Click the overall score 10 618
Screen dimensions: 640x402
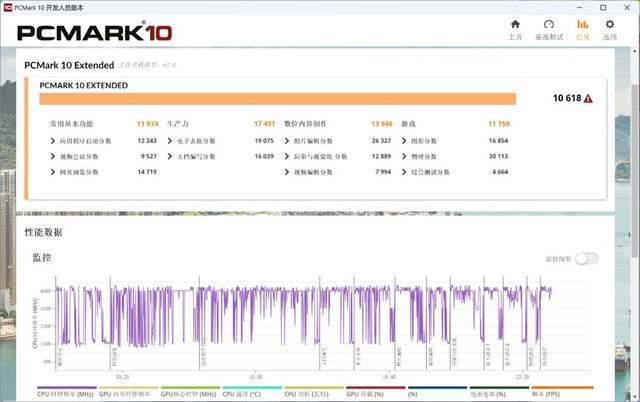[x=567, y=98]
